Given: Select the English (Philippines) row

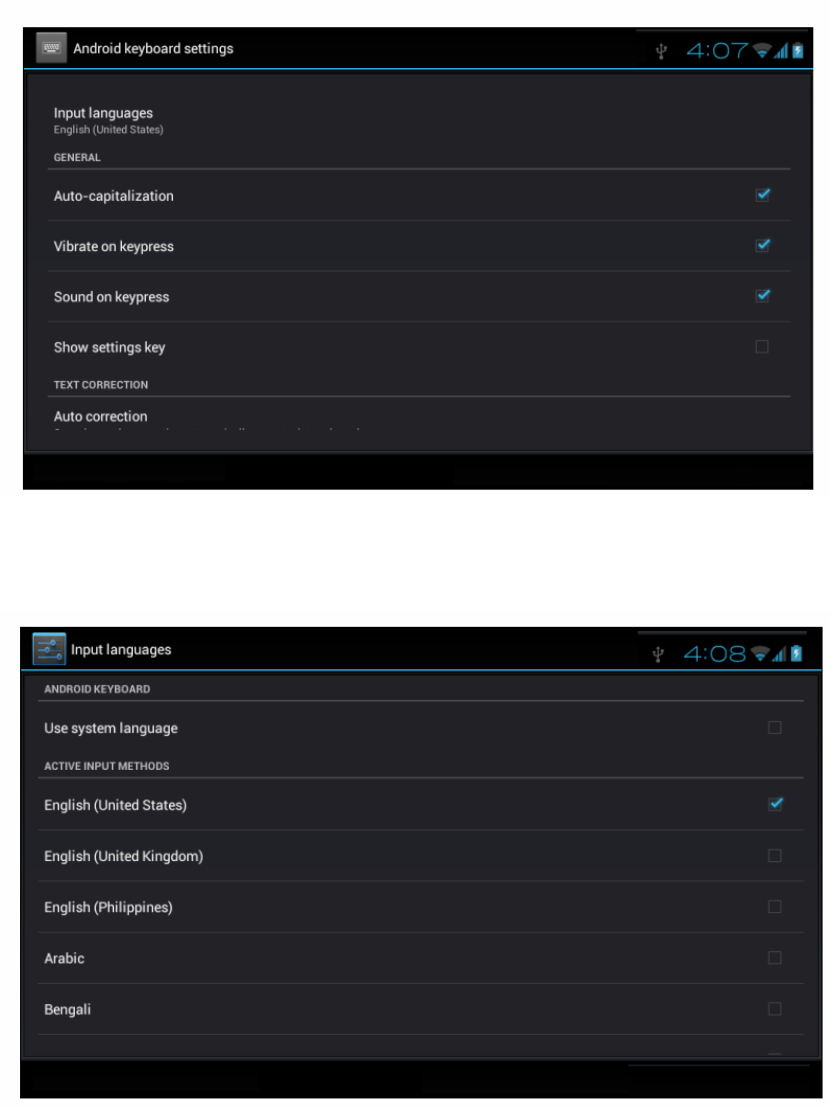Looking at the screenshot, I should click(x=420, y=907).
